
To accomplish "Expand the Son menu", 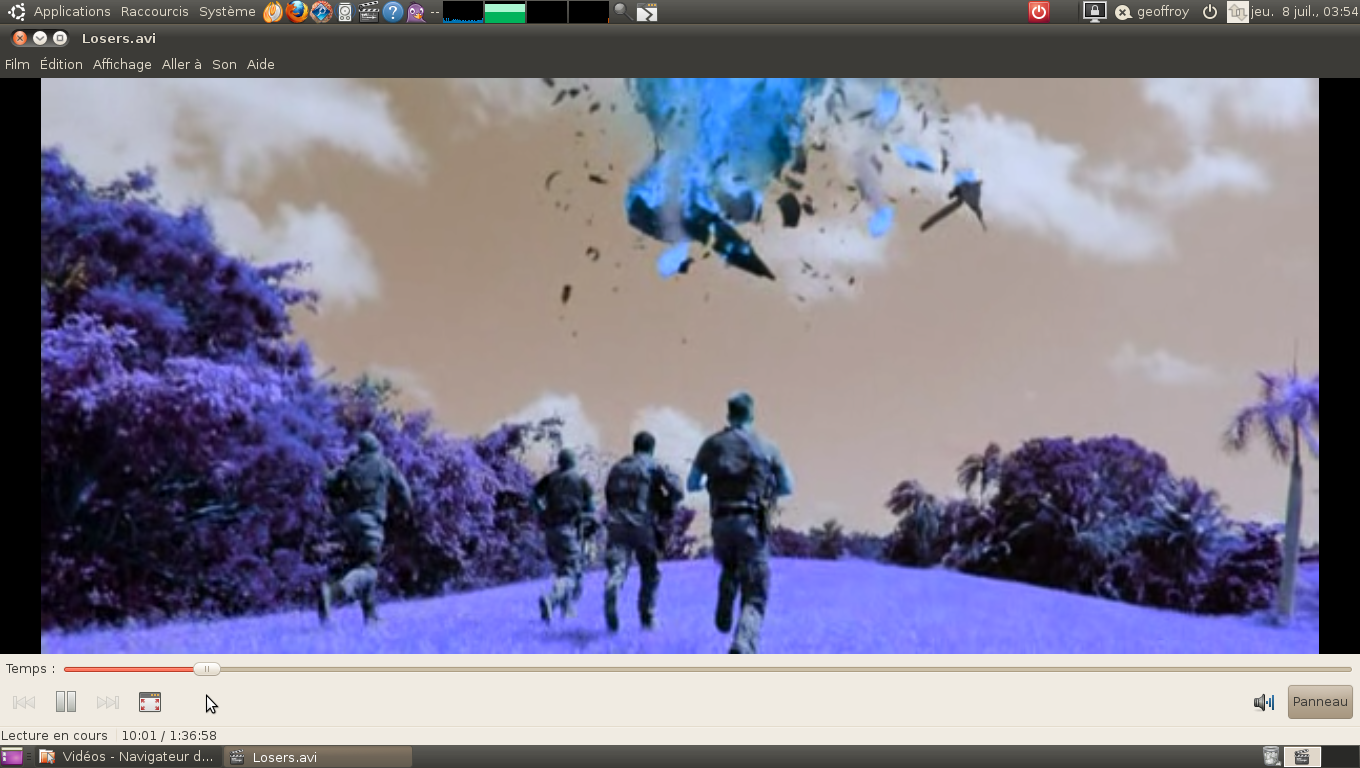I will click(x=224, y=64).
